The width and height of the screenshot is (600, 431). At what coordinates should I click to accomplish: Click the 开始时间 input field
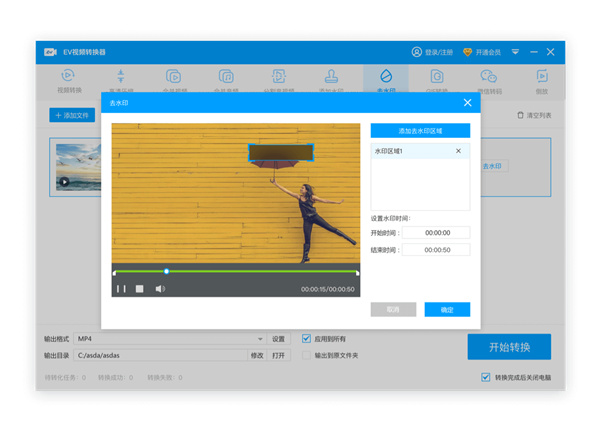coord(436,233)
